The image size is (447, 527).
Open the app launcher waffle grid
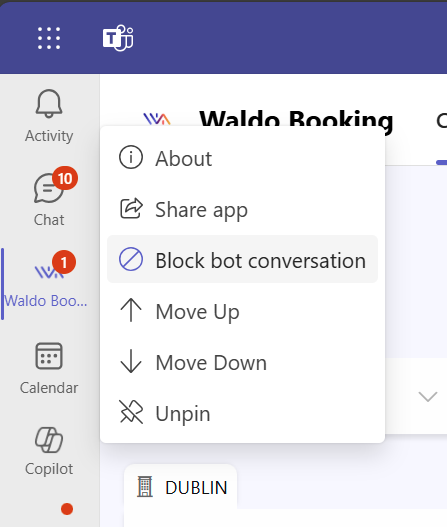coord(49,38)
